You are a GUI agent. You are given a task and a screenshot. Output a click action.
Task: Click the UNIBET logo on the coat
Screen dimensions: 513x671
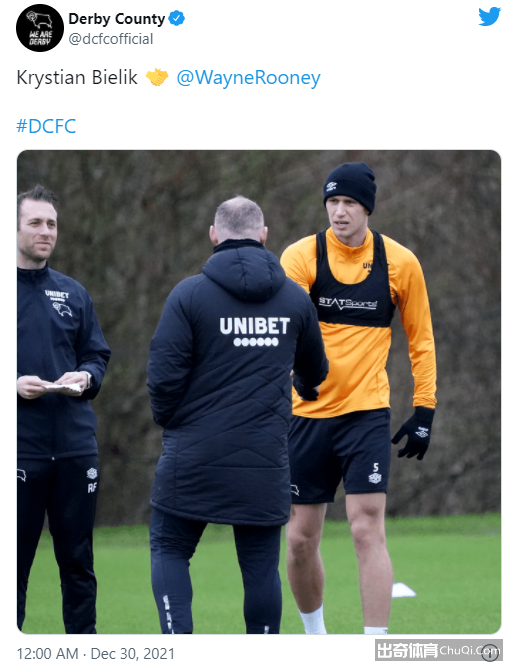point(255,331)
